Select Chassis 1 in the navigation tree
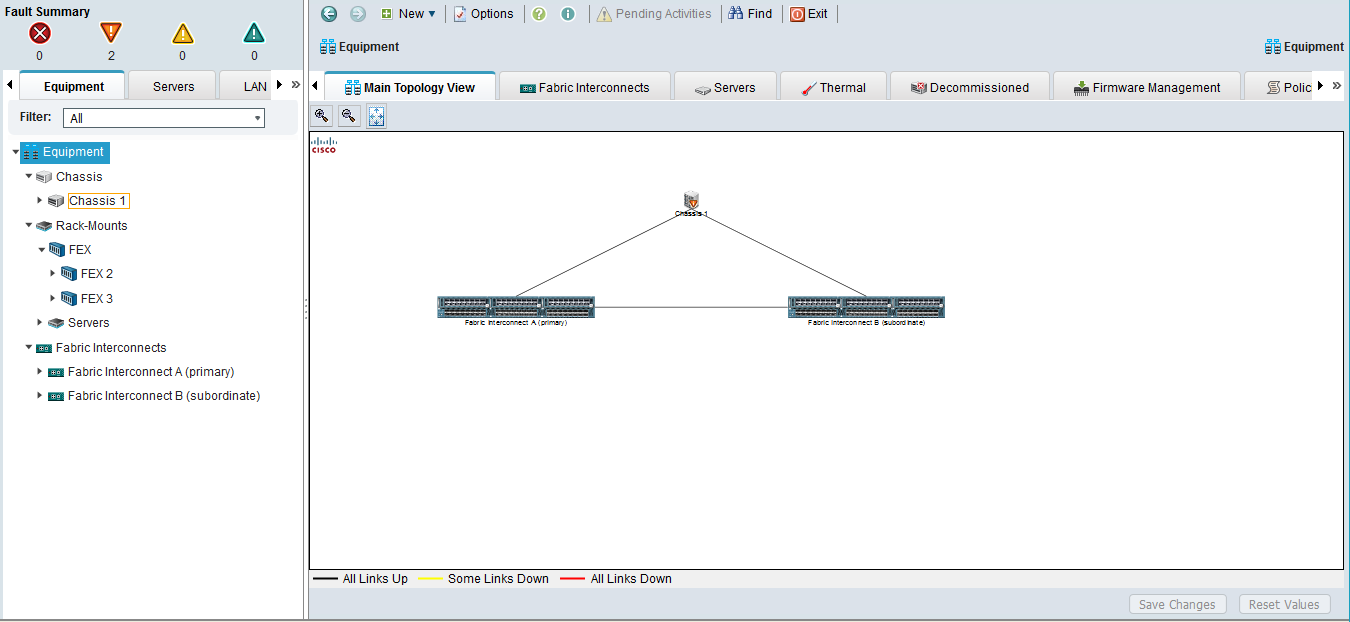Viewport: 1350px width, 622px height. pyautogui.click(x=98, y=201)
